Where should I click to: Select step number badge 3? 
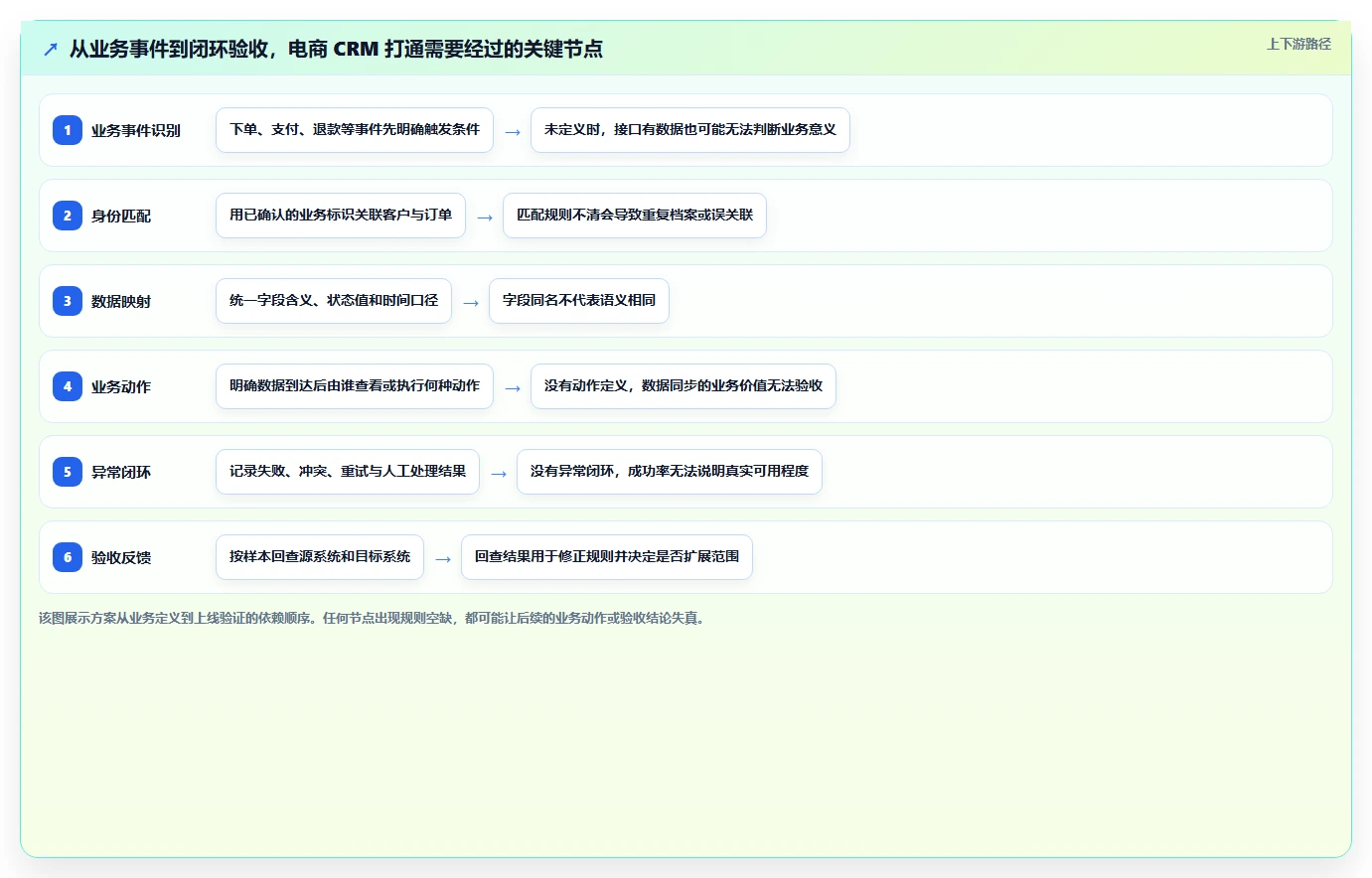click(68, 301)
